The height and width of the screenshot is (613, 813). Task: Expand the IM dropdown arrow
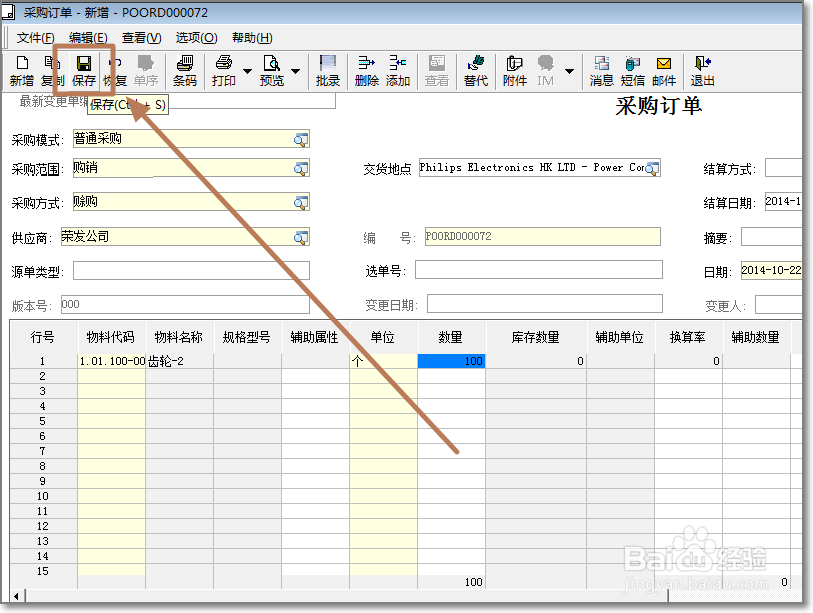click(569, 71)
